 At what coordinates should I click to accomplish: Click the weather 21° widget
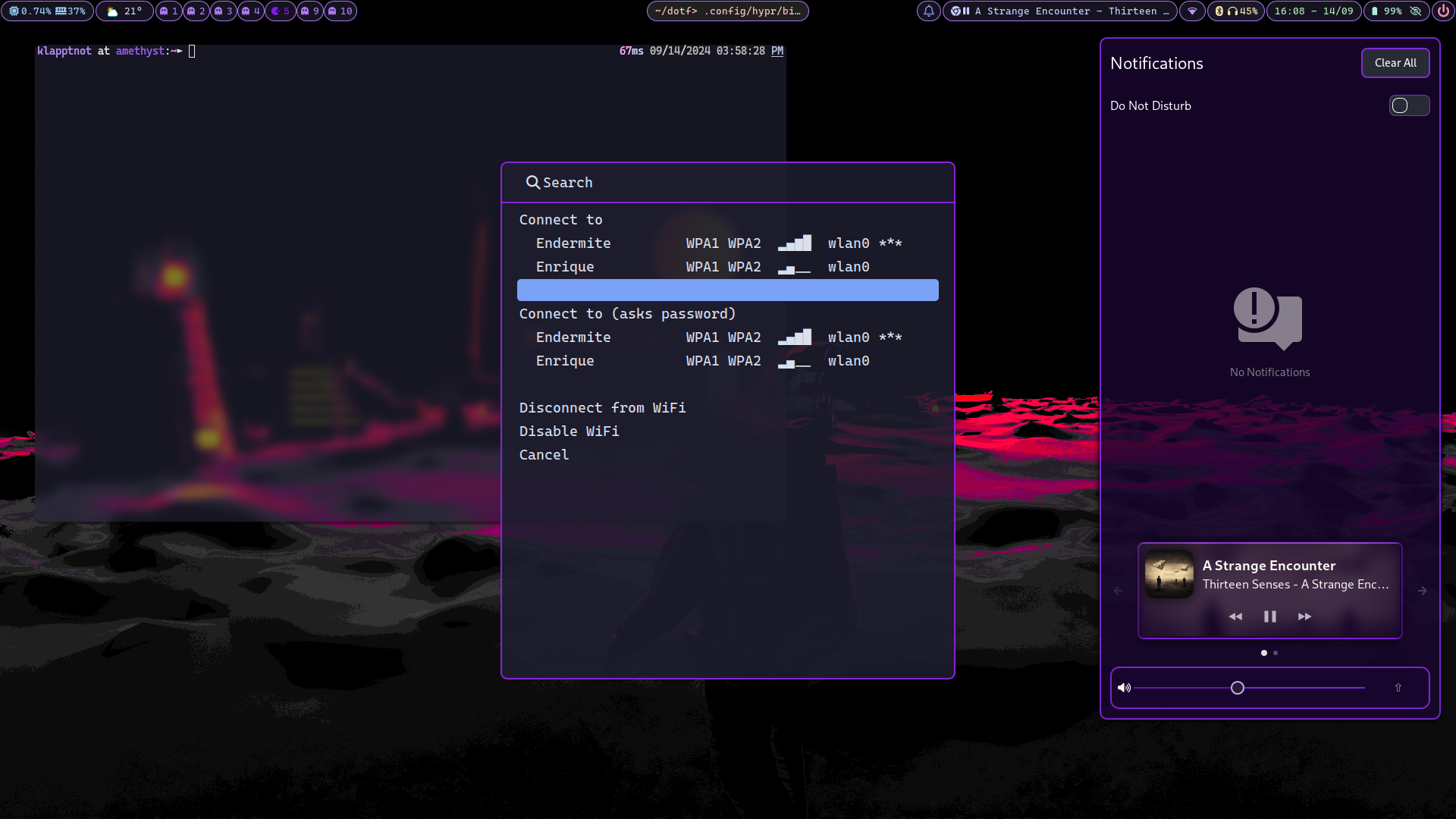click(124, 11)
